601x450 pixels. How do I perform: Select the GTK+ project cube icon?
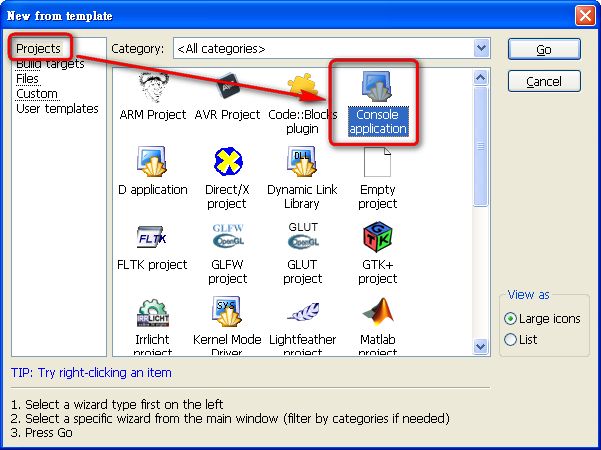[x=378, y=236]
